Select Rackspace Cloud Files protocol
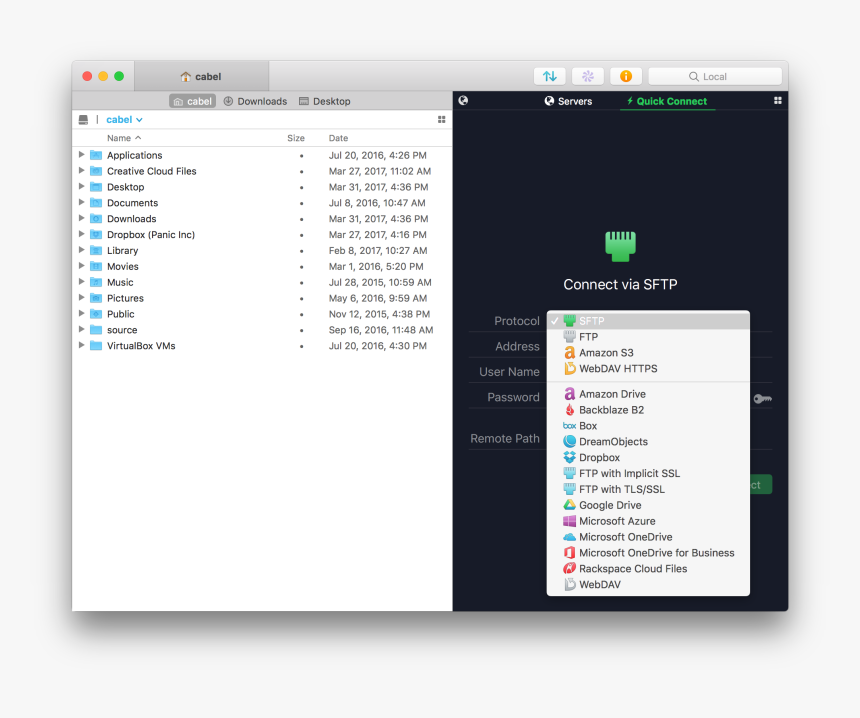The image size is (860, 718). [648, 569]
